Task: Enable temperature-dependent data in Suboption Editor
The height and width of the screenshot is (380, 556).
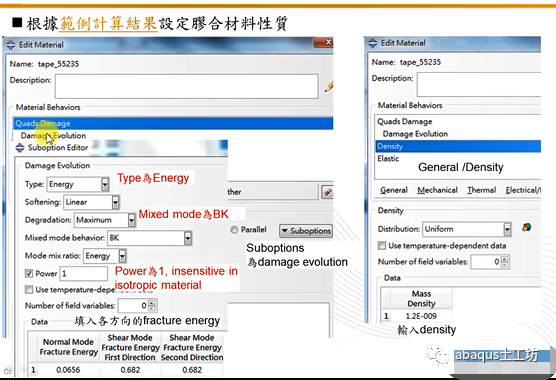Action: pyautogui.click(x=29, y=290)
